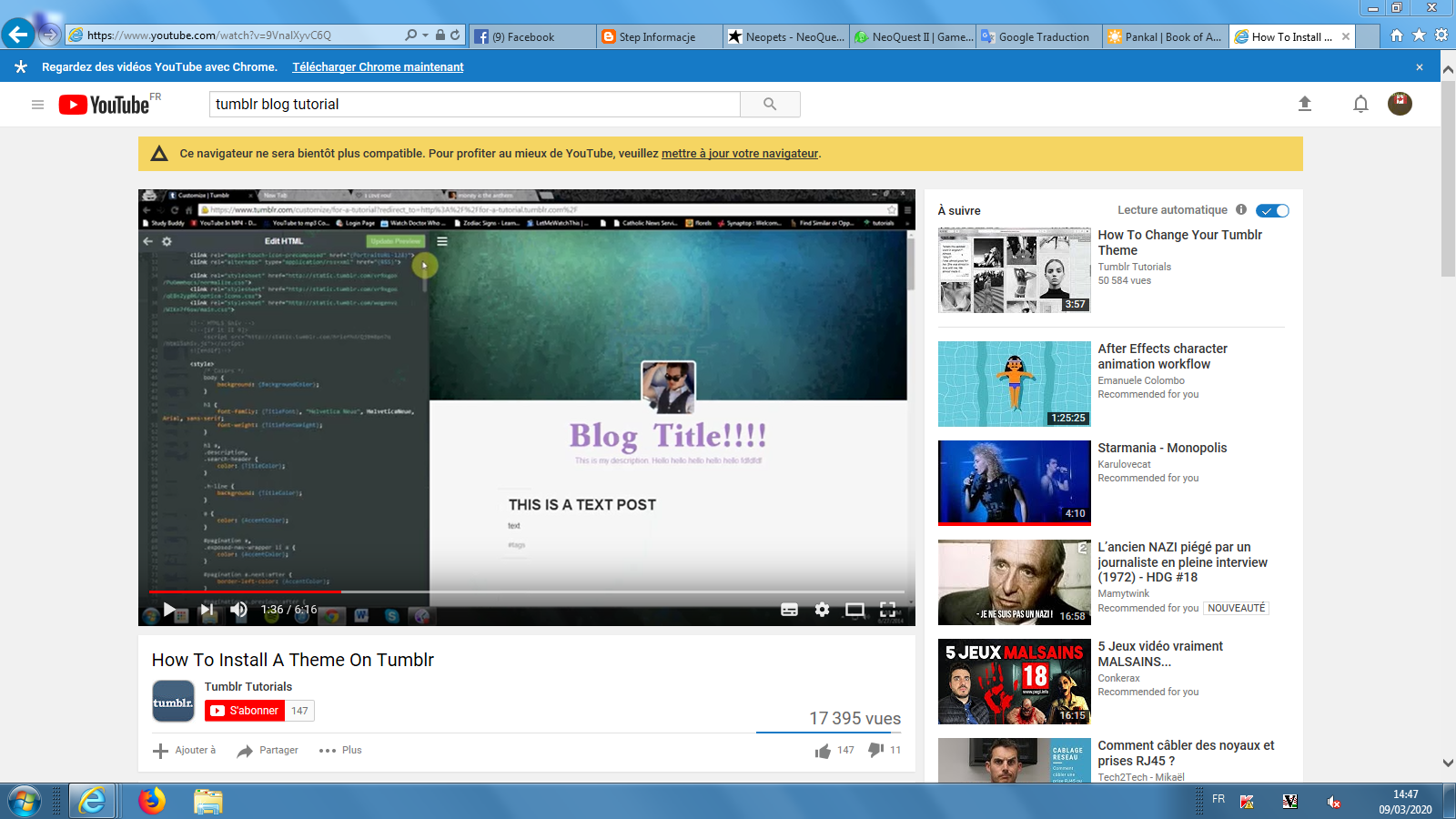This screenshot has height=819, width=1456.
Task: Open Internet Explorer from the taskbar
Action: pos(92,802)
